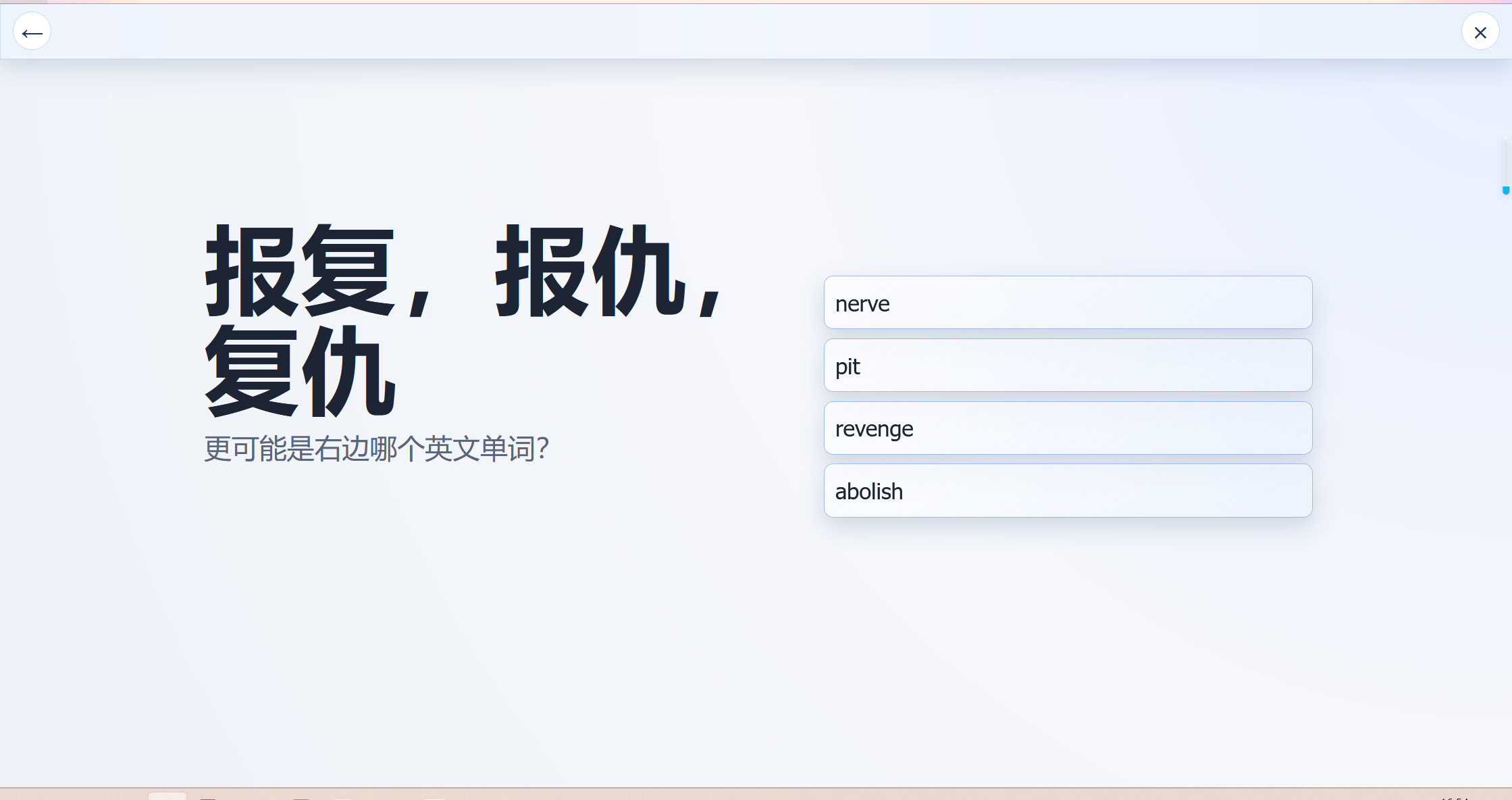Click the blue progress indicator at right edge
This screenshot has width=1512, height=800.
pos(1505,191)
